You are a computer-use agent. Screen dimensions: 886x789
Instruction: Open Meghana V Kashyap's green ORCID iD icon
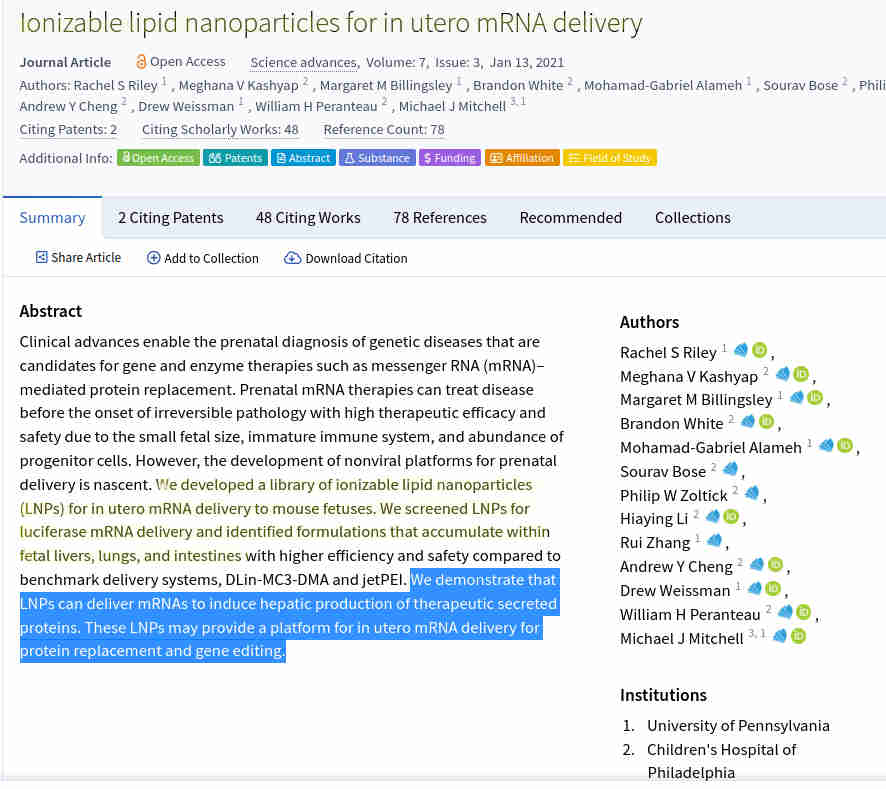tap(801, 374)
